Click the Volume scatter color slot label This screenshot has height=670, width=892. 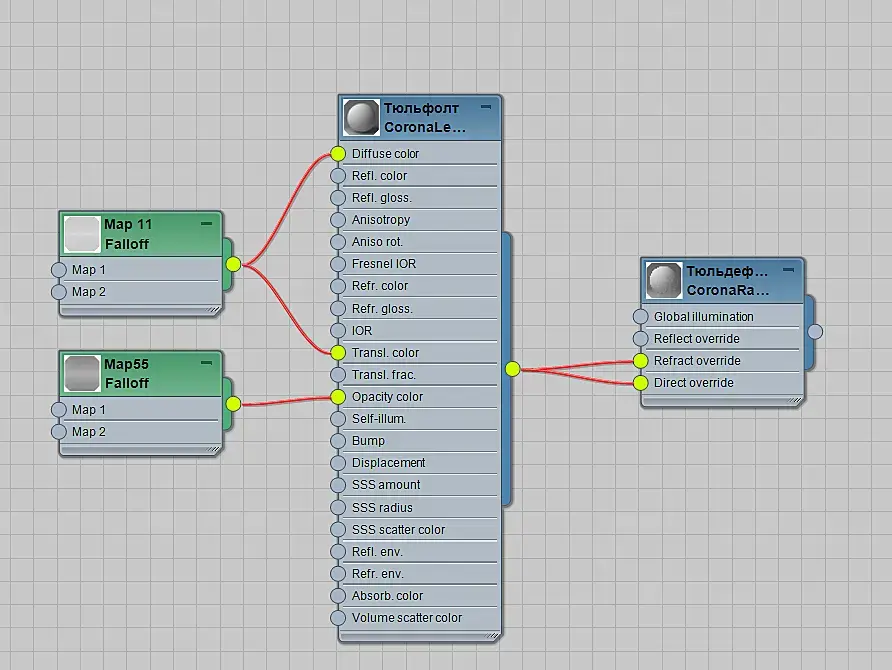(407, 618)
